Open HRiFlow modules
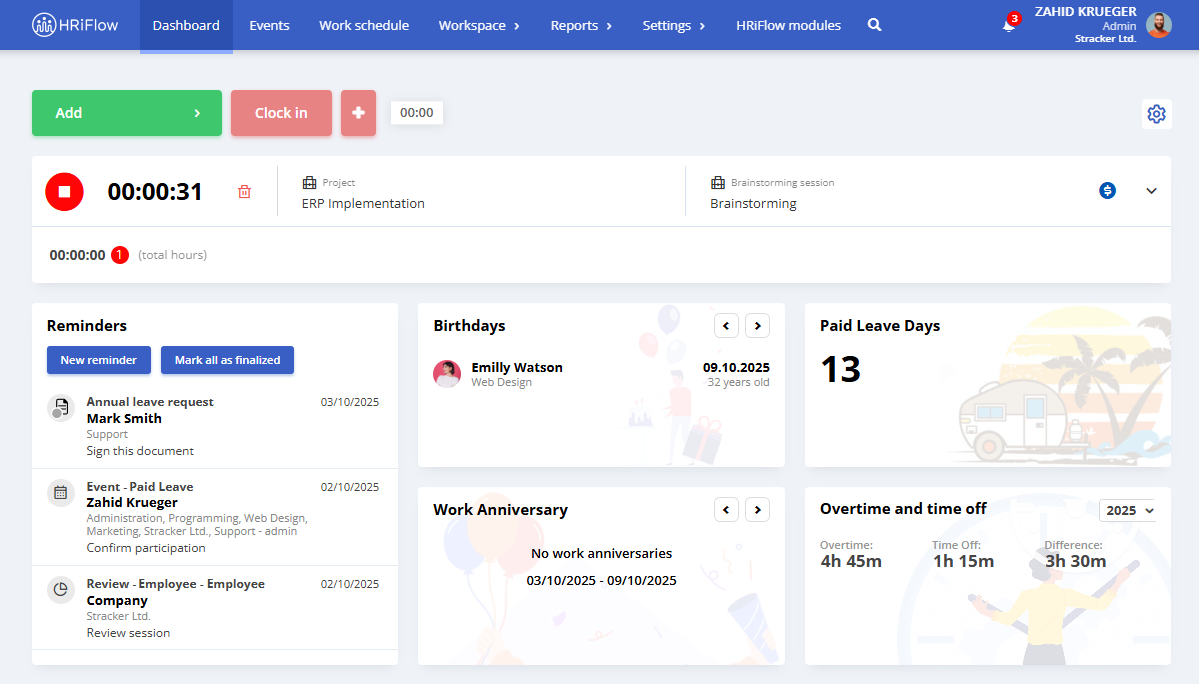 point(788,25)
